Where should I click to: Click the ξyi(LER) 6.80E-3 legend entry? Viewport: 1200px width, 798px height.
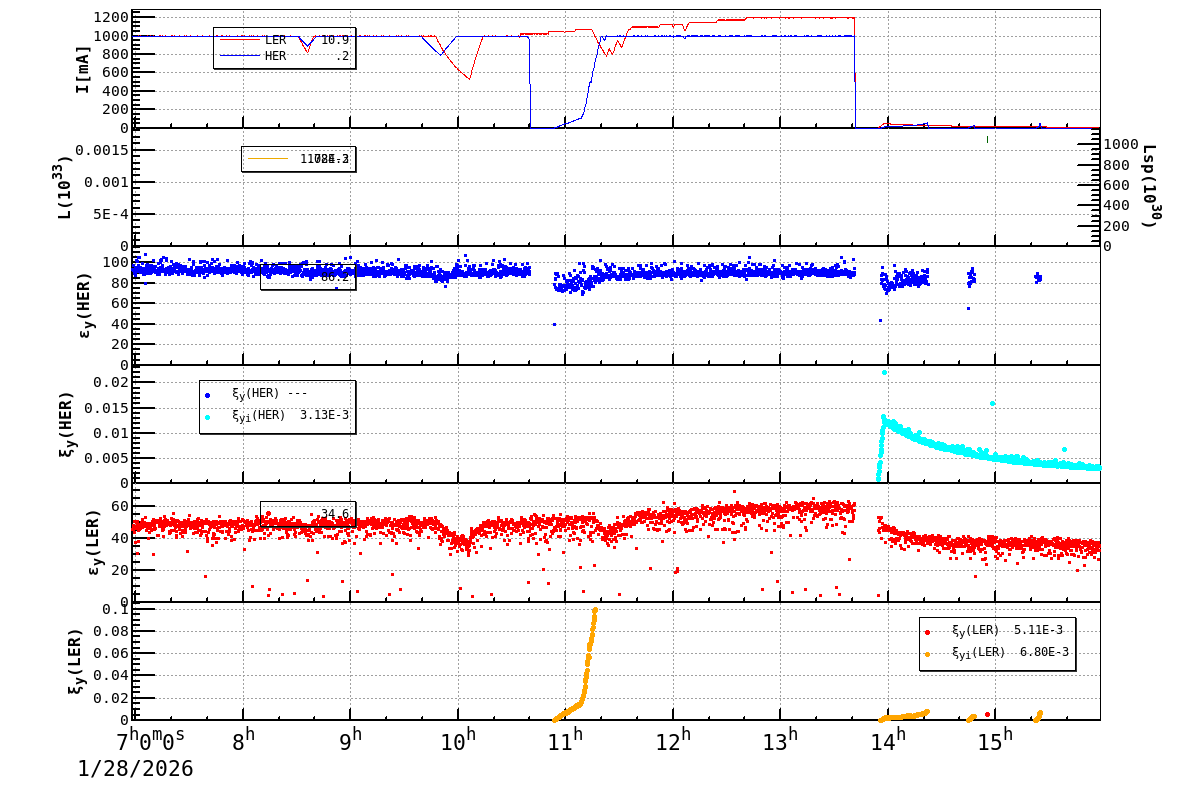[1000, 654]
